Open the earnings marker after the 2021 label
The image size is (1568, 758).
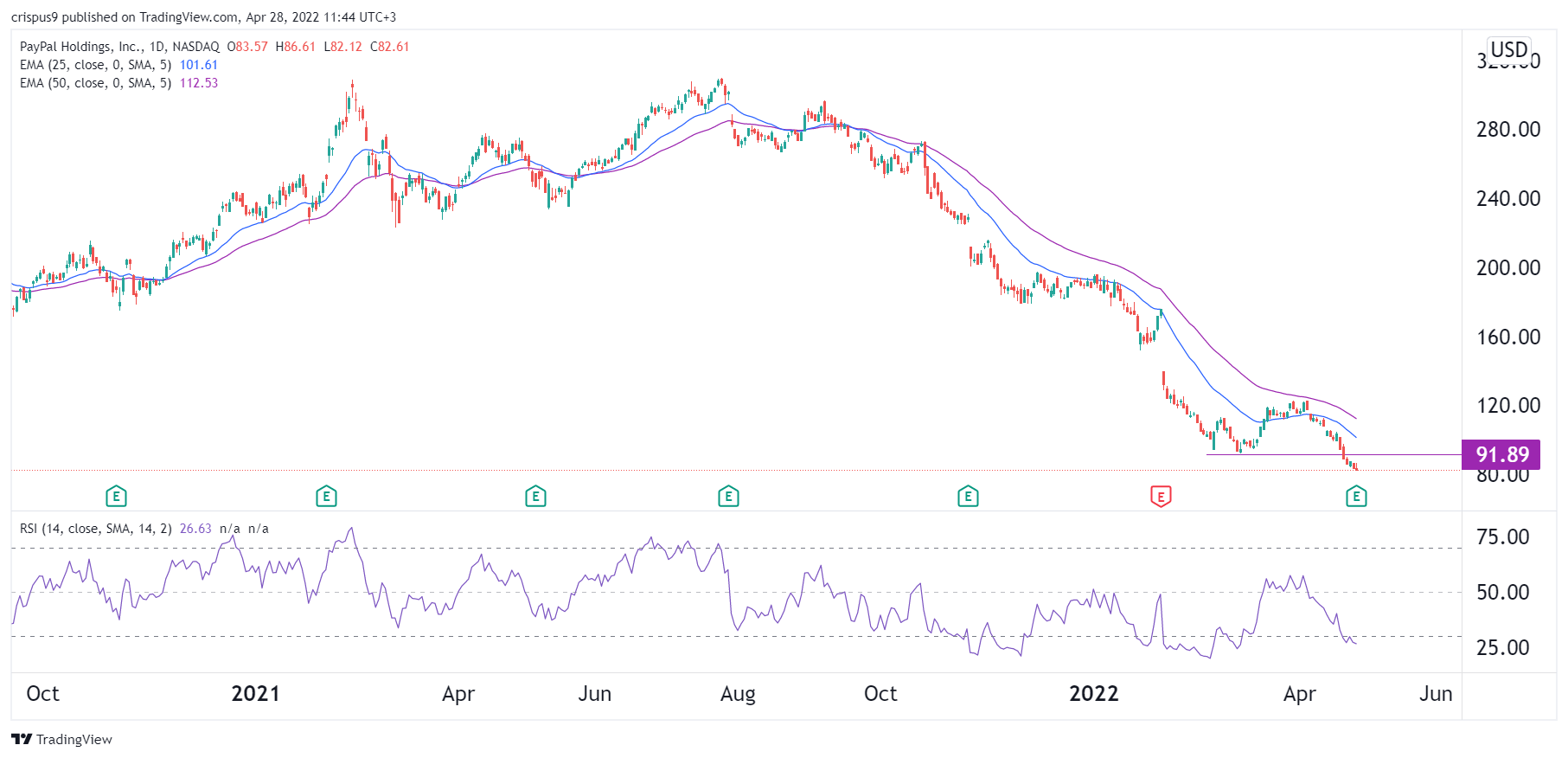[x=326, y=497]
